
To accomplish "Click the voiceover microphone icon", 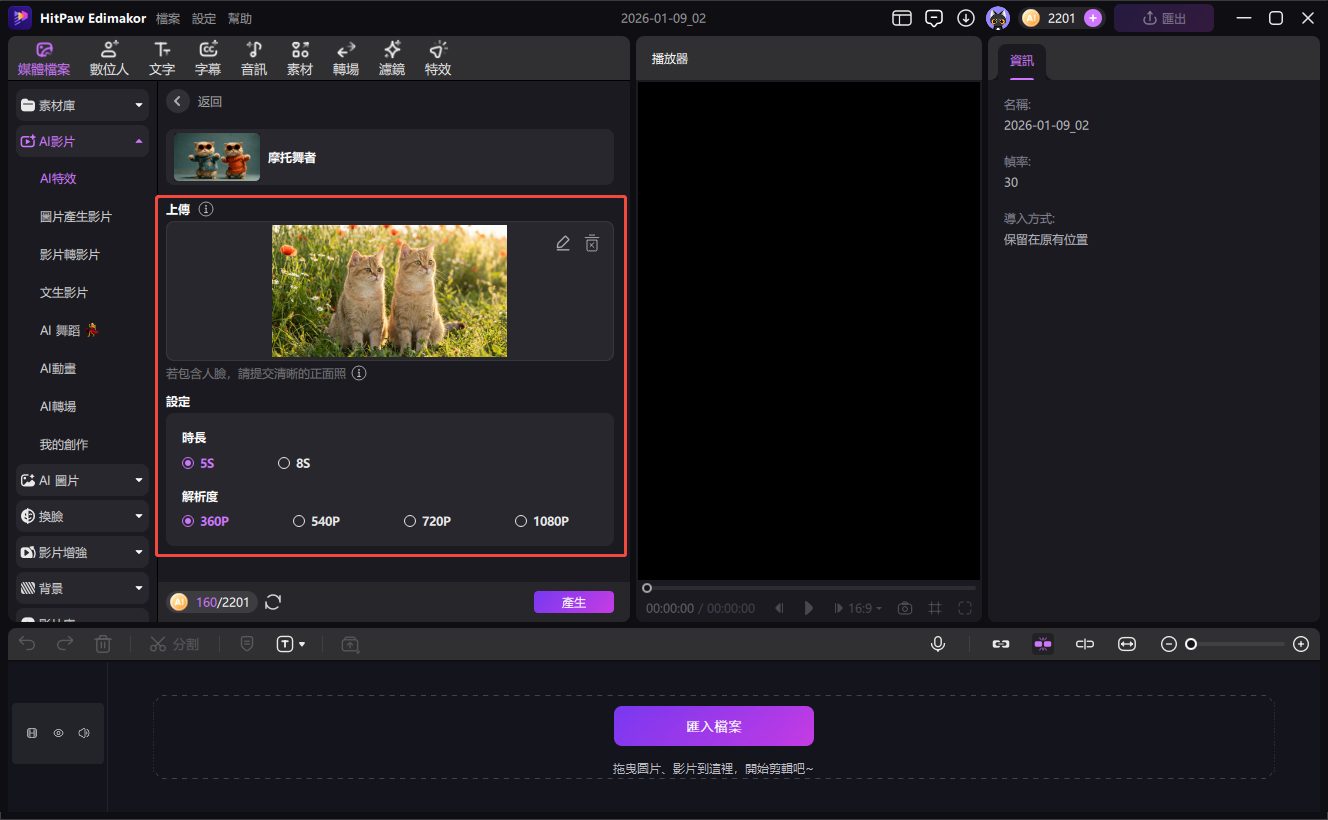I will coord(938,643).
